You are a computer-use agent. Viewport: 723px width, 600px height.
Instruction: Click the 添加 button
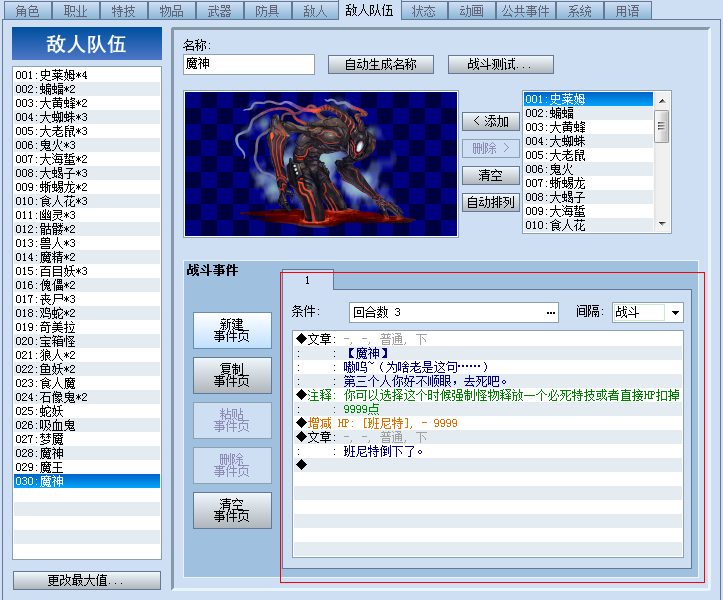click(x=491, y=121)
